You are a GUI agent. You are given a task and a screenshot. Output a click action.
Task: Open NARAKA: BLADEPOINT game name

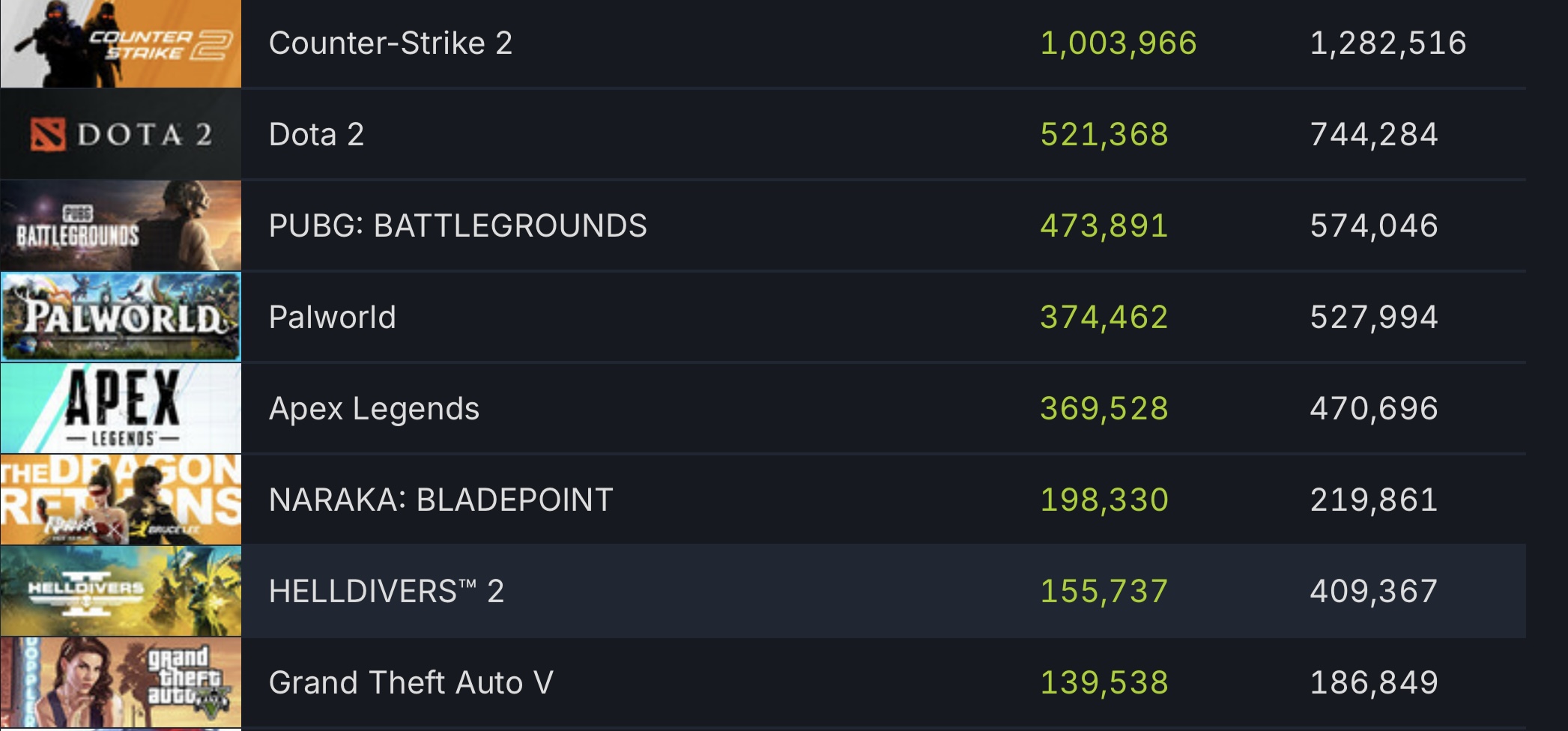pyautogui.click(x=441, y=500)
